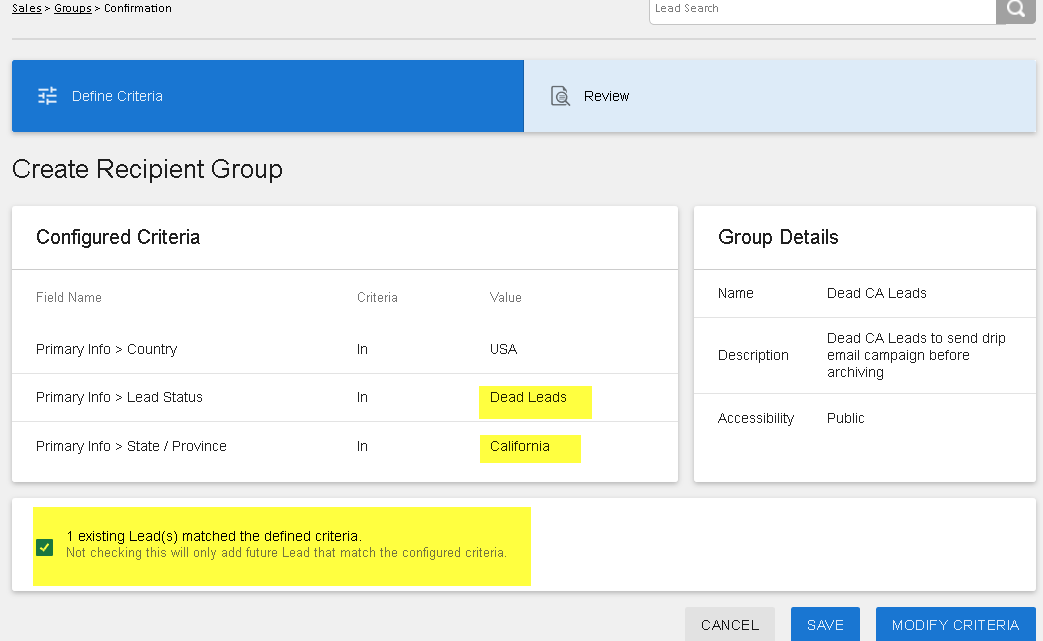Click the Accessibility value Public
The height and width of the screenshot is (641, 1043).
(x=845, y=418)
